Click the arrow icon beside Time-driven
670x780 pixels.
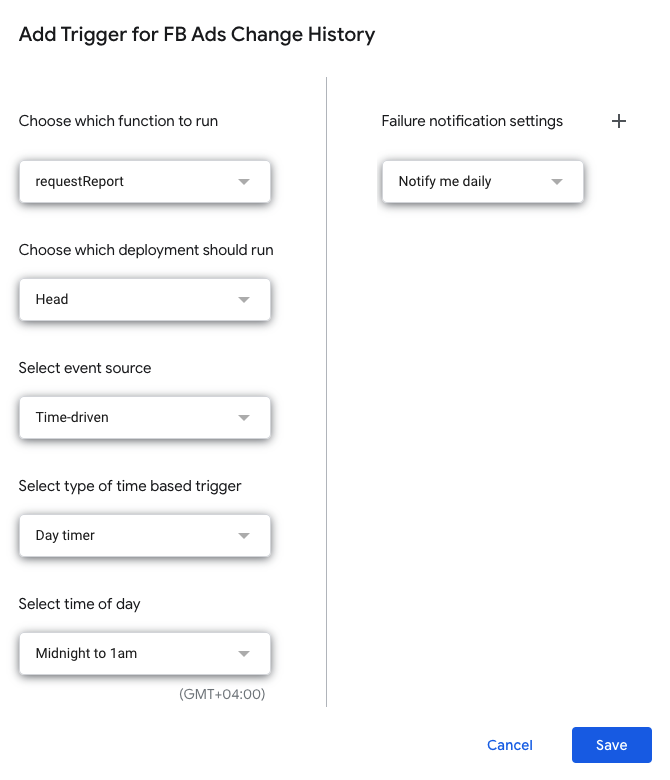coord(244,417)
